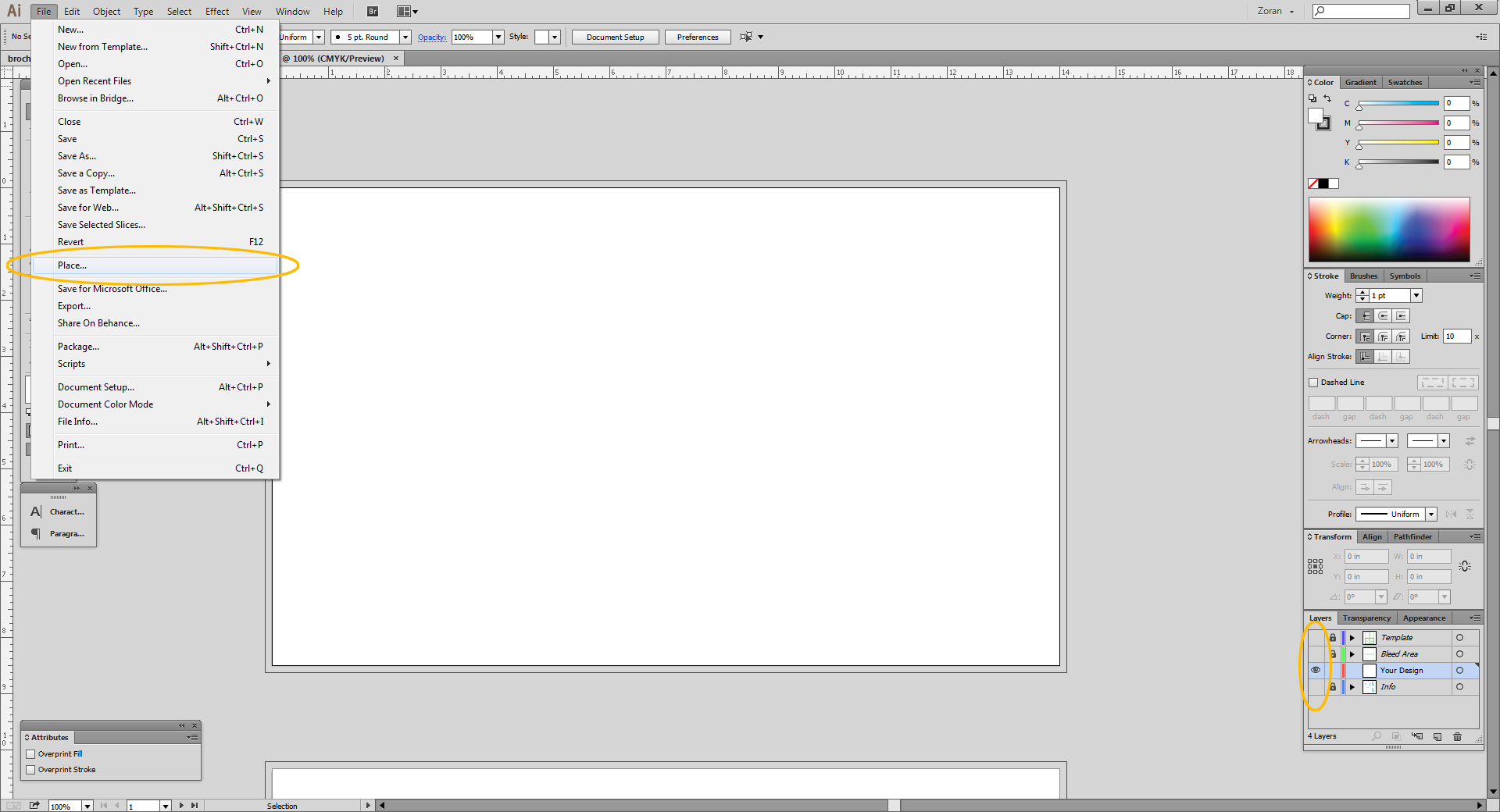Open the Layers panel options menu icon
This screenshot has height=812, width=1500.
click(x=1475, y=618)
